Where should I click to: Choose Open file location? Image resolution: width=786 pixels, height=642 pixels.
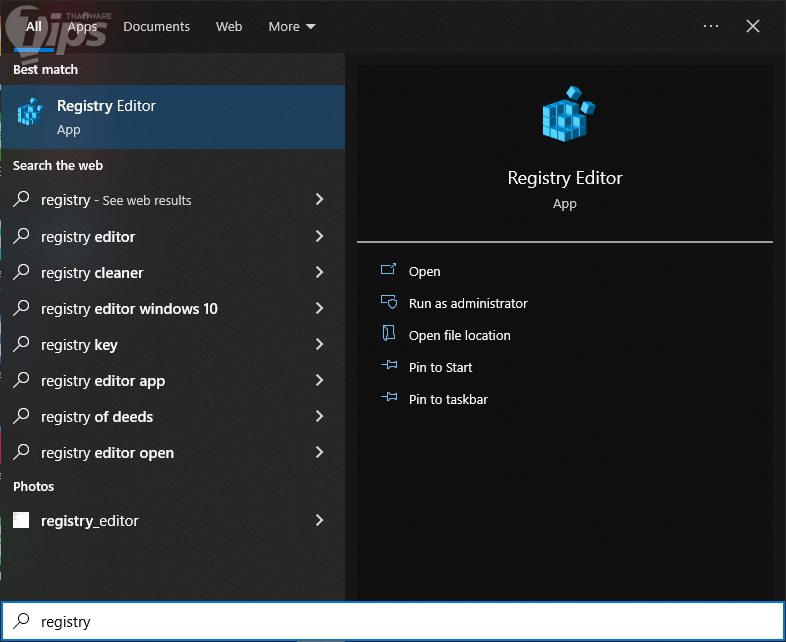[460, 336]
